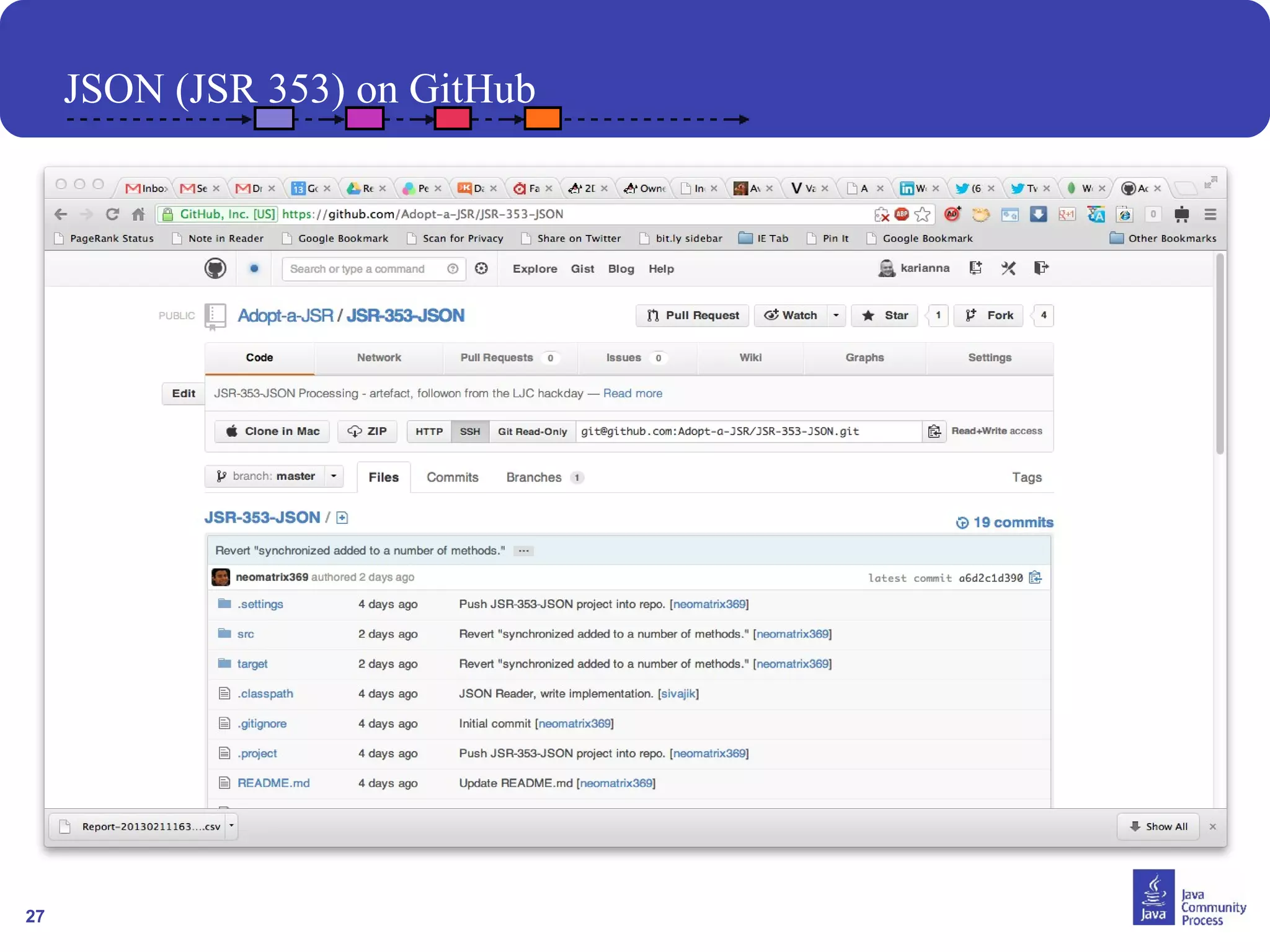Image resolution: width=1270 pixels, height=952 pixels.
Task: Click the search help question mark icon
Action: 453,268
